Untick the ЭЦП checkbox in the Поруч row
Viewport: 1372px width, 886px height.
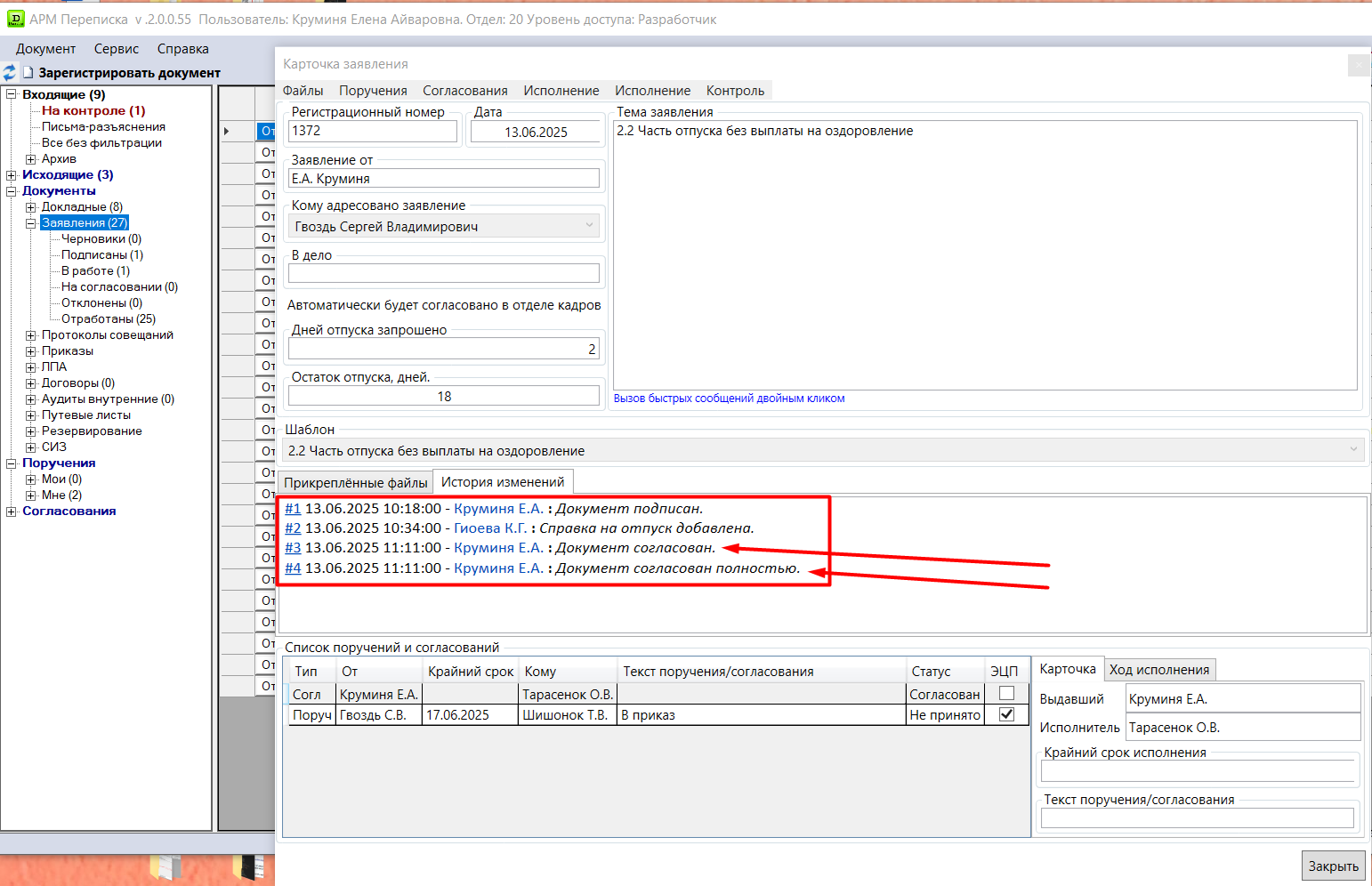tap(1006, 714)
